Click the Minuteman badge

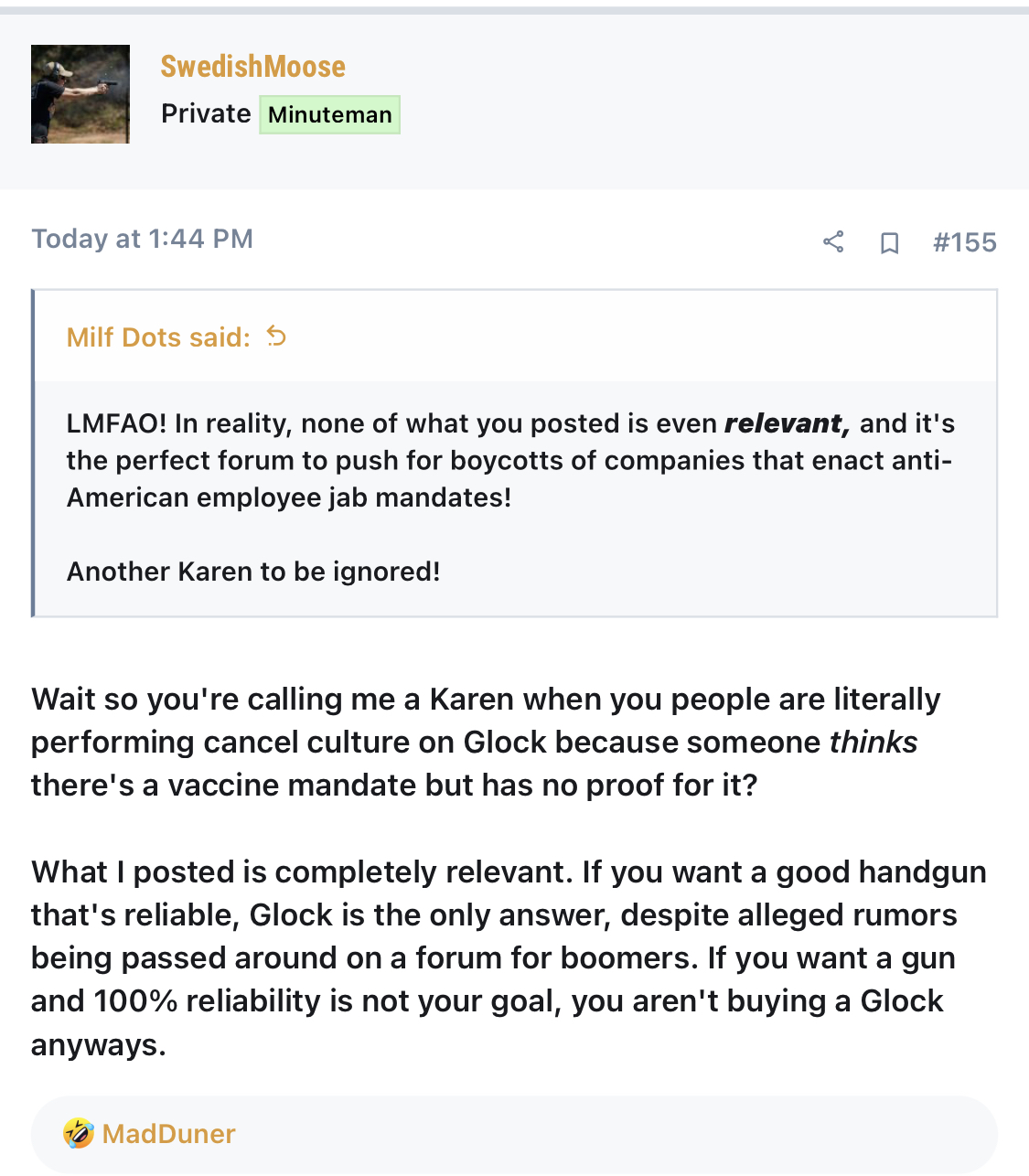pyautogui.click(x=329, y=114)
